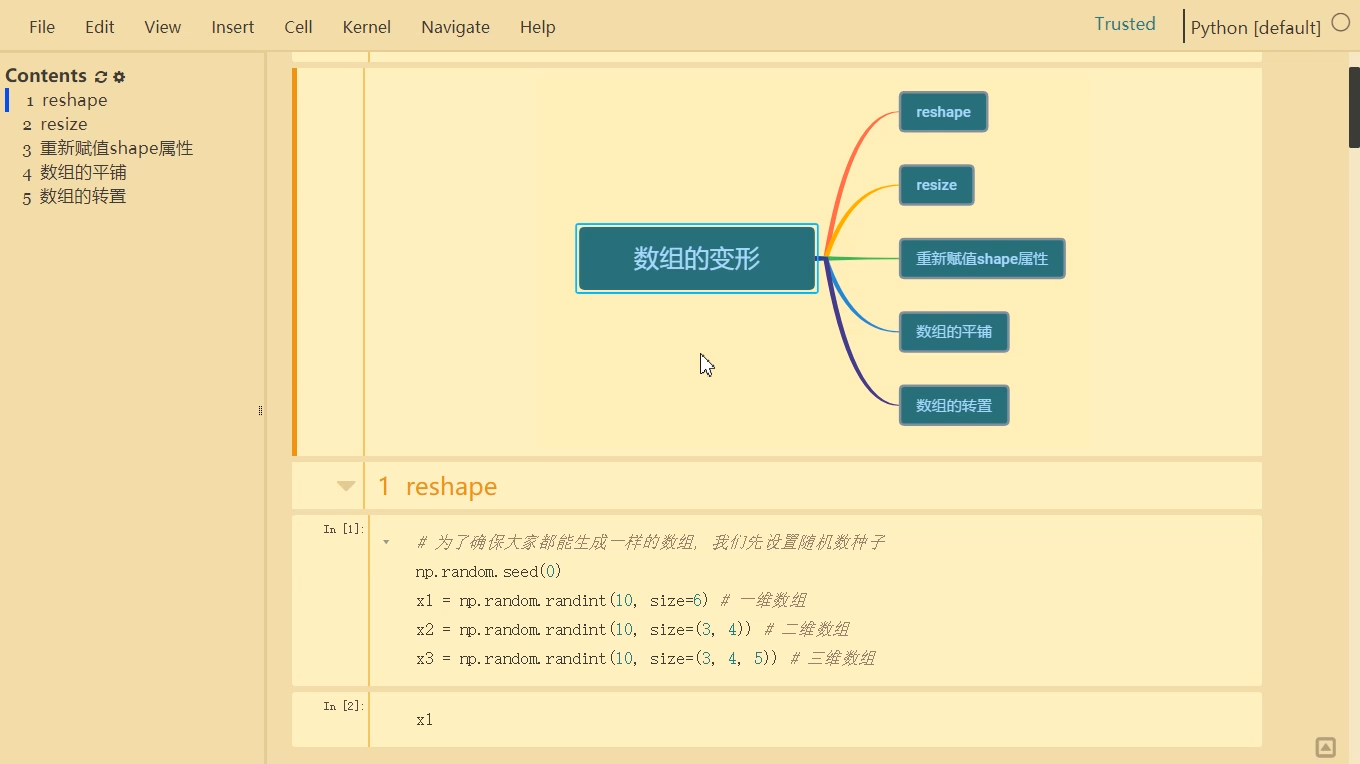Open the Help menu
The width and height of the screenshot is (1360, 764).
(x=538, y=27)
